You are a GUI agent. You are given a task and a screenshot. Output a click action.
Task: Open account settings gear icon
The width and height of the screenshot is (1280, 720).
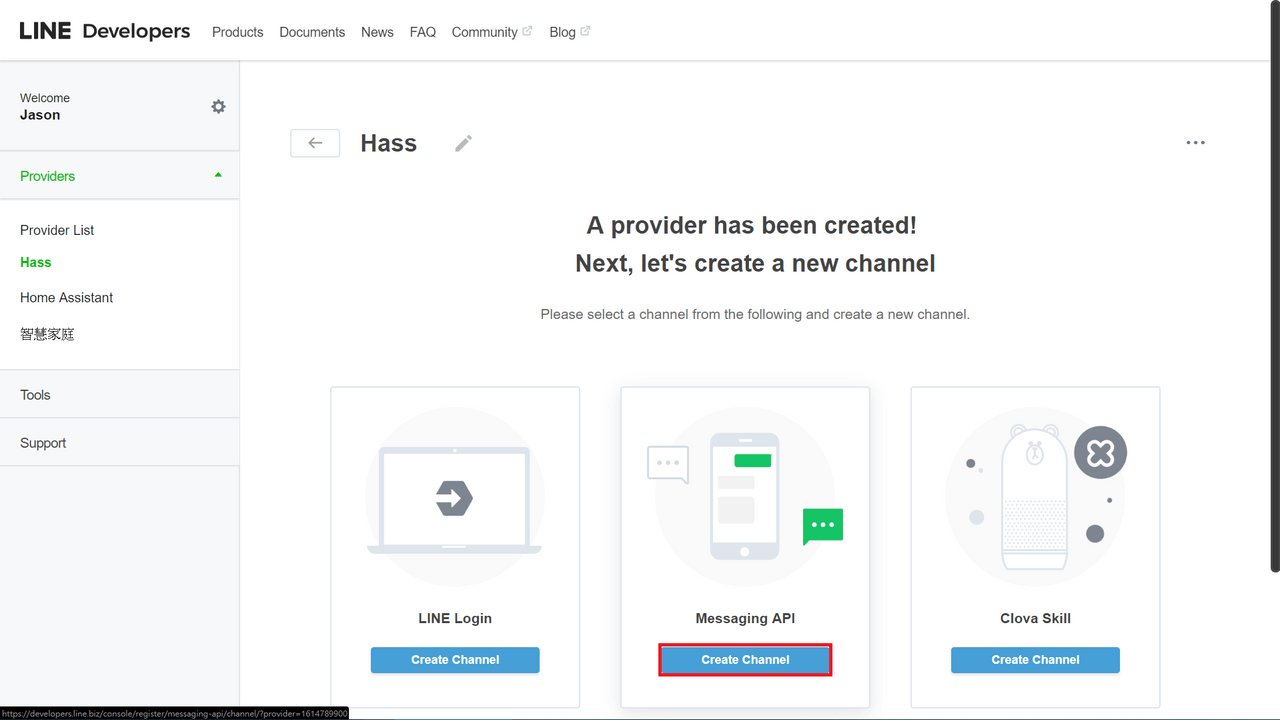[218, 106]
